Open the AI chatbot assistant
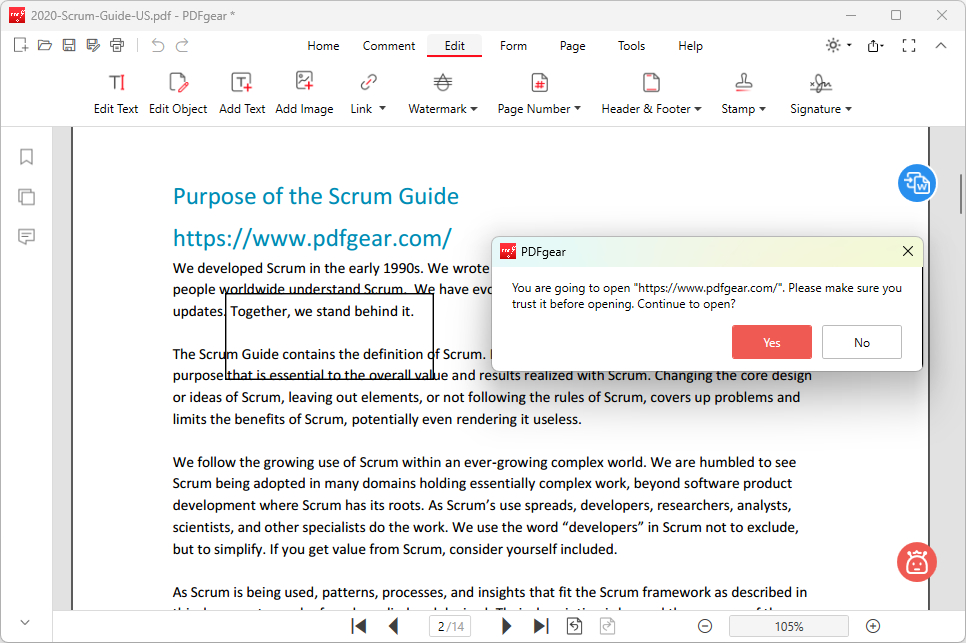The width and height of the screenshot is (966, 643). pos(916,562)
